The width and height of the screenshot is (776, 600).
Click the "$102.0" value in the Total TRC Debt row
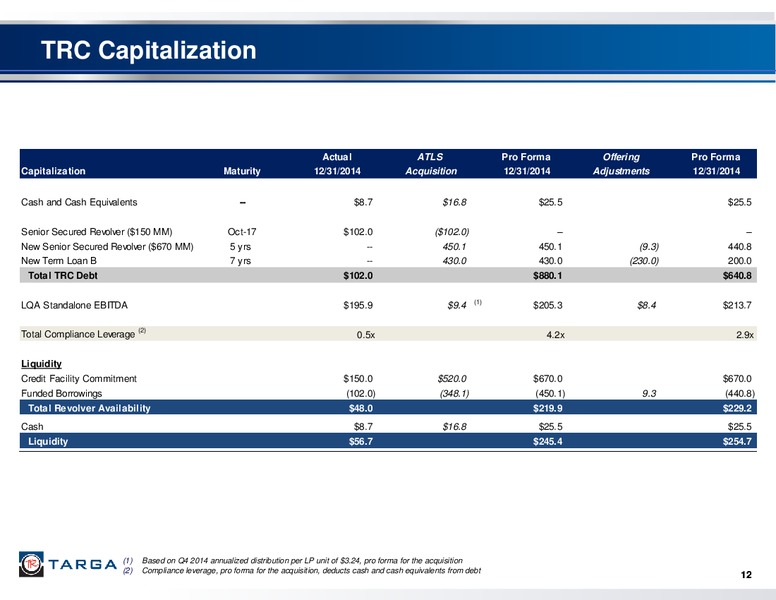coord(358,275)
